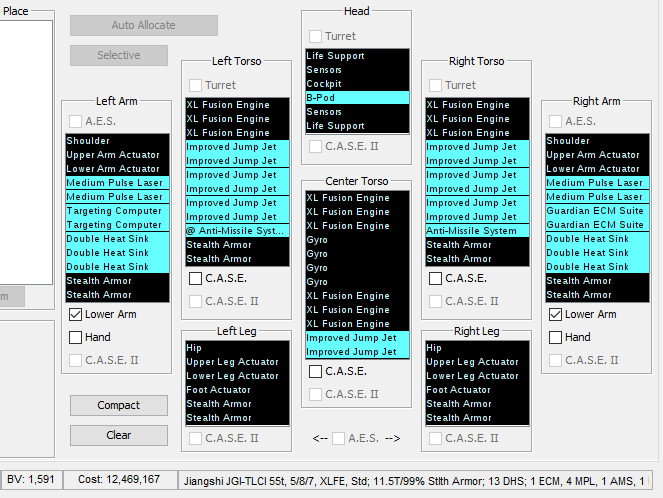Image resolution: width=663 pixels, height=498 pixels.
Task: Select first Gyro slot in Center Torso
Action: click(x=357, y=240)
